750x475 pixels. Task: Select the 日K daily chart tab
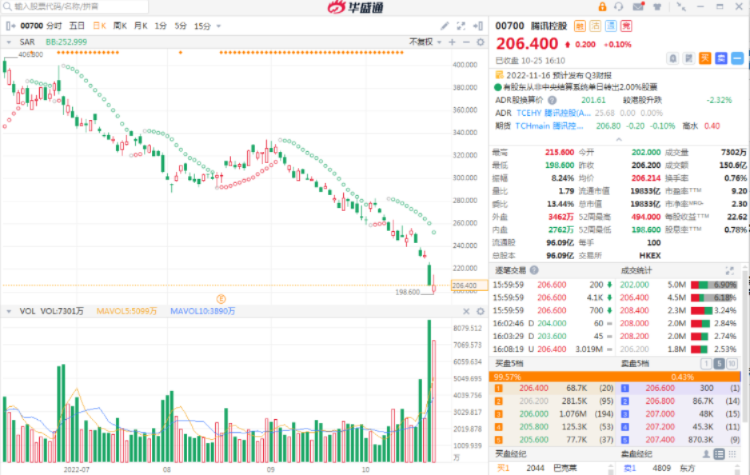99,26
